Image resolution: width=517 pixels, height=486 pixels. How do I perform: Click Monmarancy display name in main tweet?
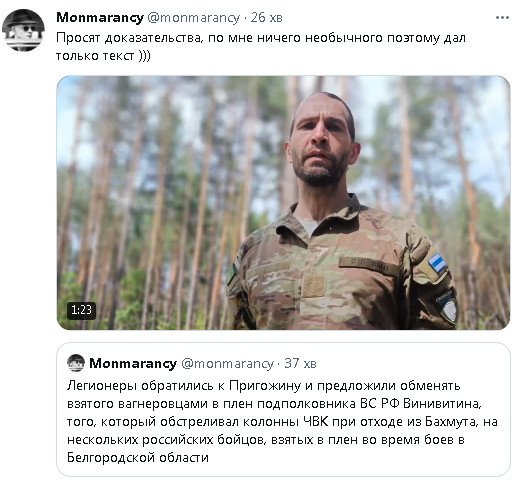pyautogui.click(x=100, y=18)
